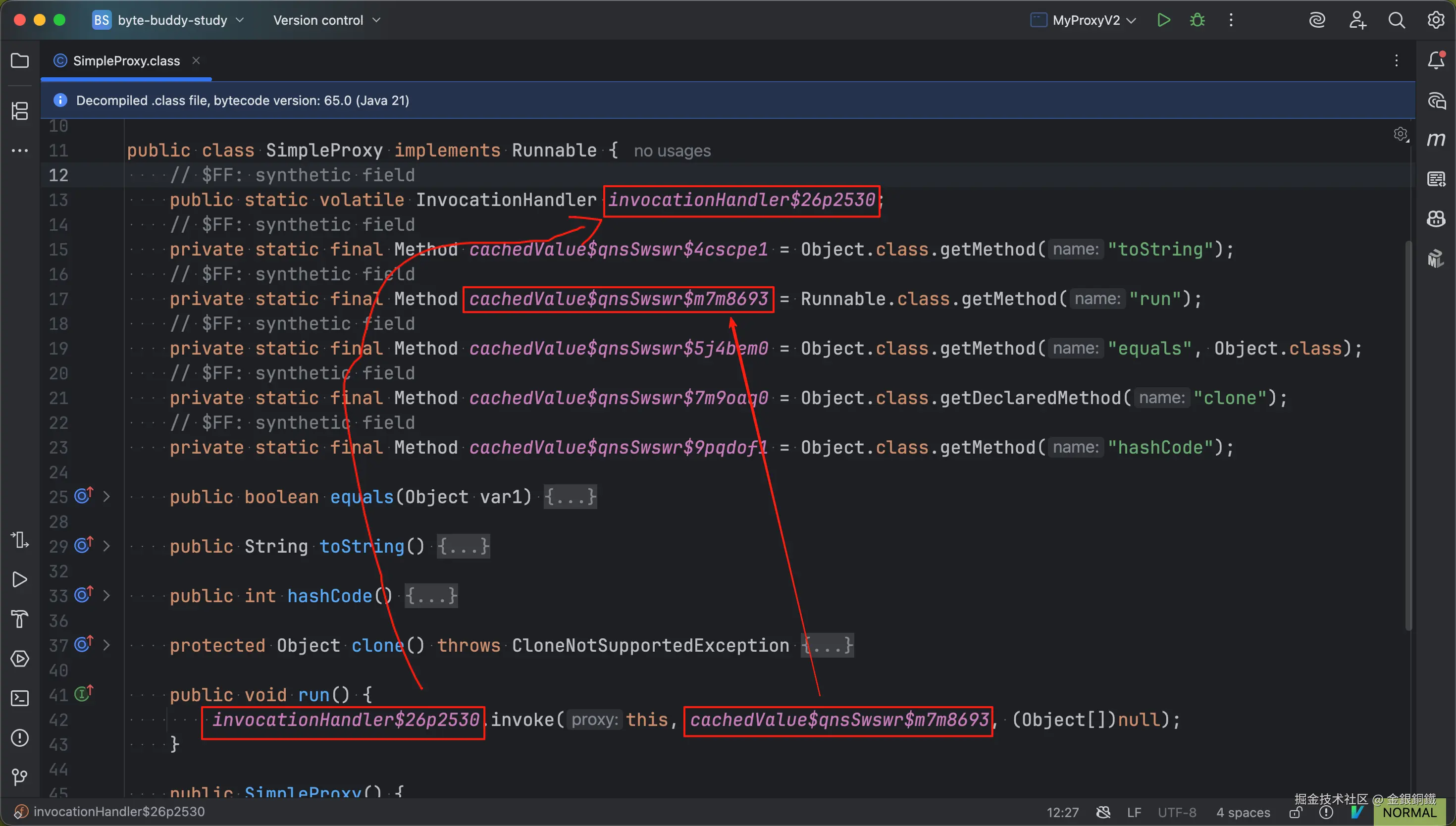This screenshot has height=826, width=1456.
Task: Expand the folded clone method body
Action: coord(828,646)
